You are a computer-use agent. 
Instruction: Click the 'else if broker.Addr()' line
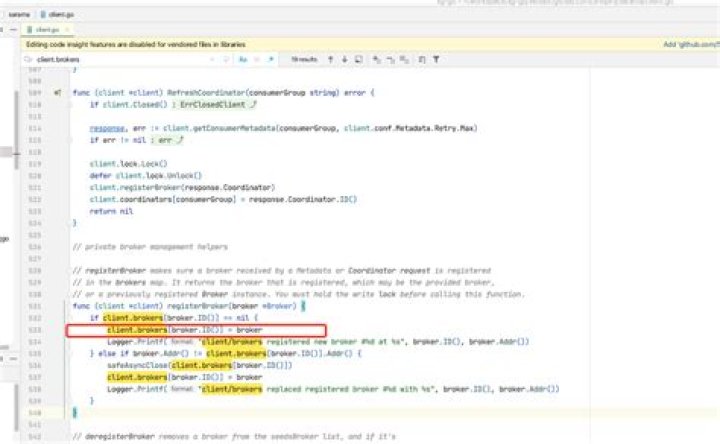pyautogui.click(x=225, y=354)
